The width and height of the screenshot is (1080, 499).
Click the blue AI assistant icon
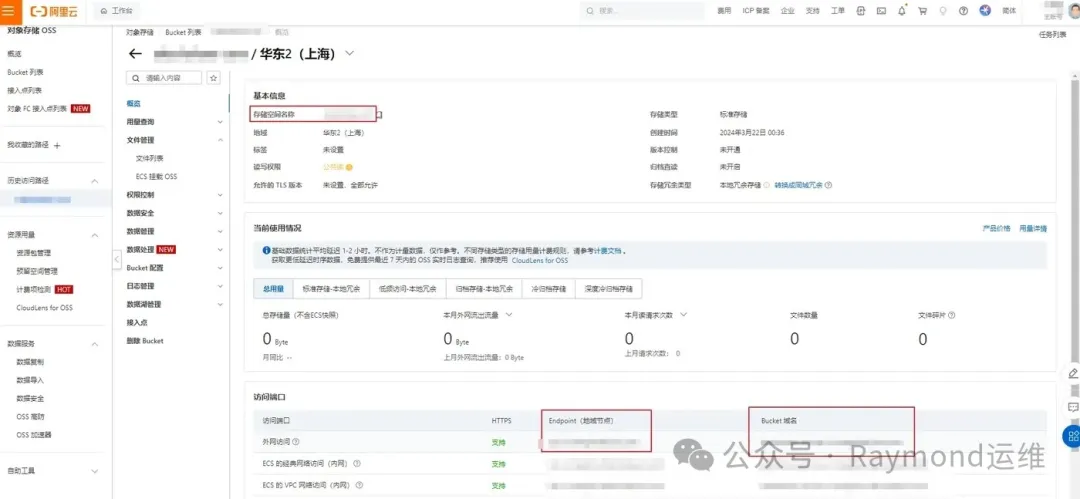(985, 11)
